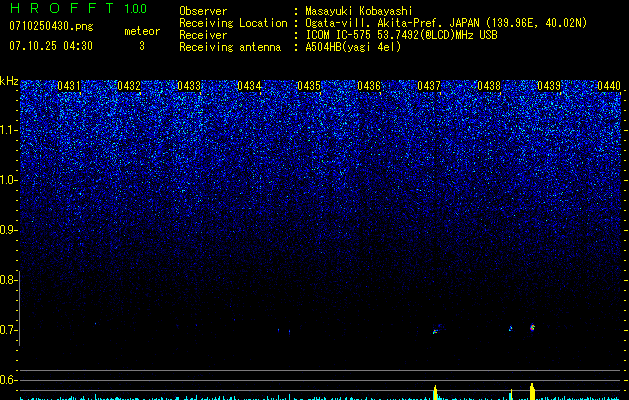Click the 0432 time marker
Viewport: 629px width, 400px height.
(x=129, y=86)
